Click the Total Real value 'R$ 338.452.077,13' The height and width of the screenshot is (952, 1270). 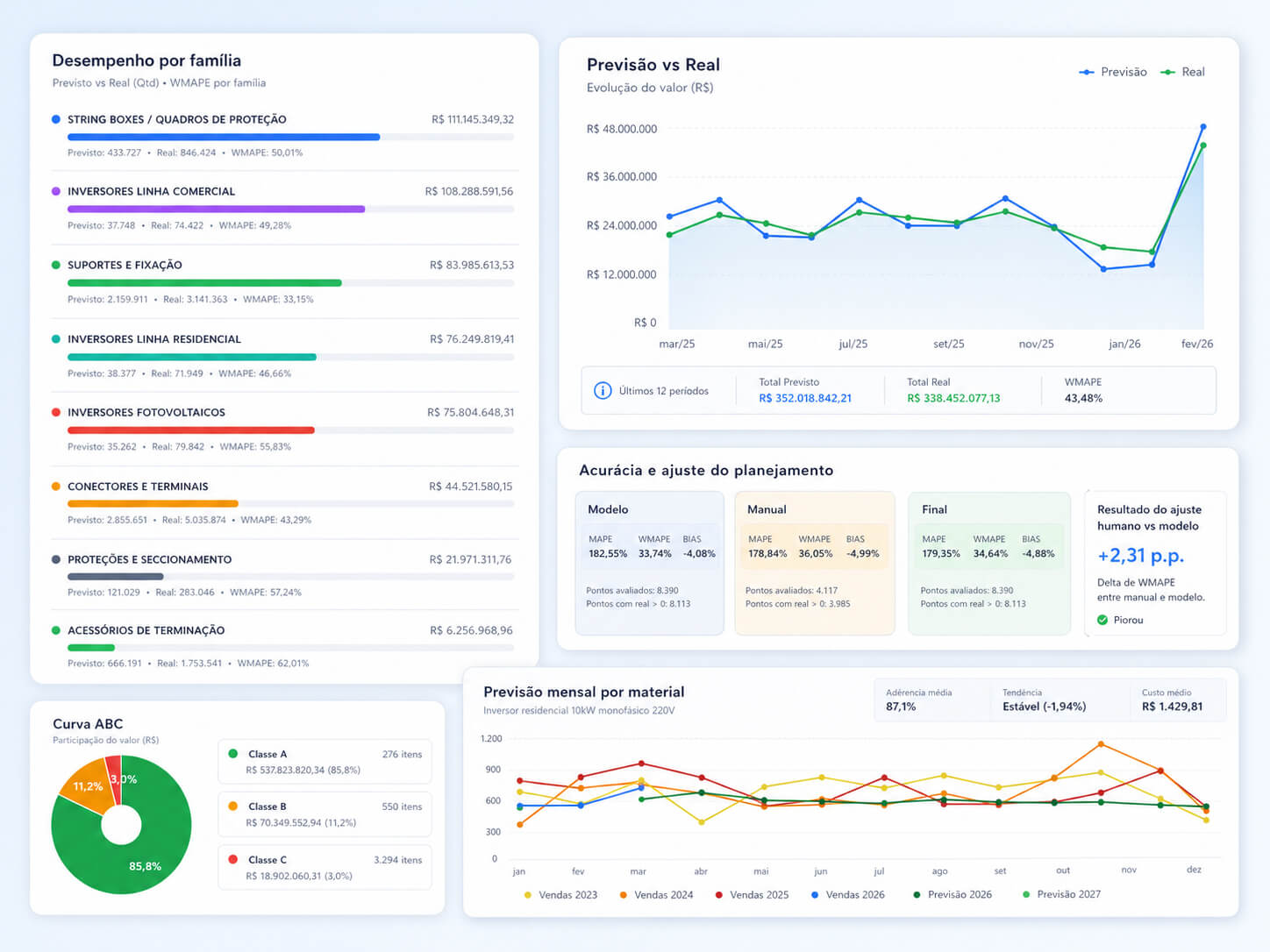tap(953, 398)
